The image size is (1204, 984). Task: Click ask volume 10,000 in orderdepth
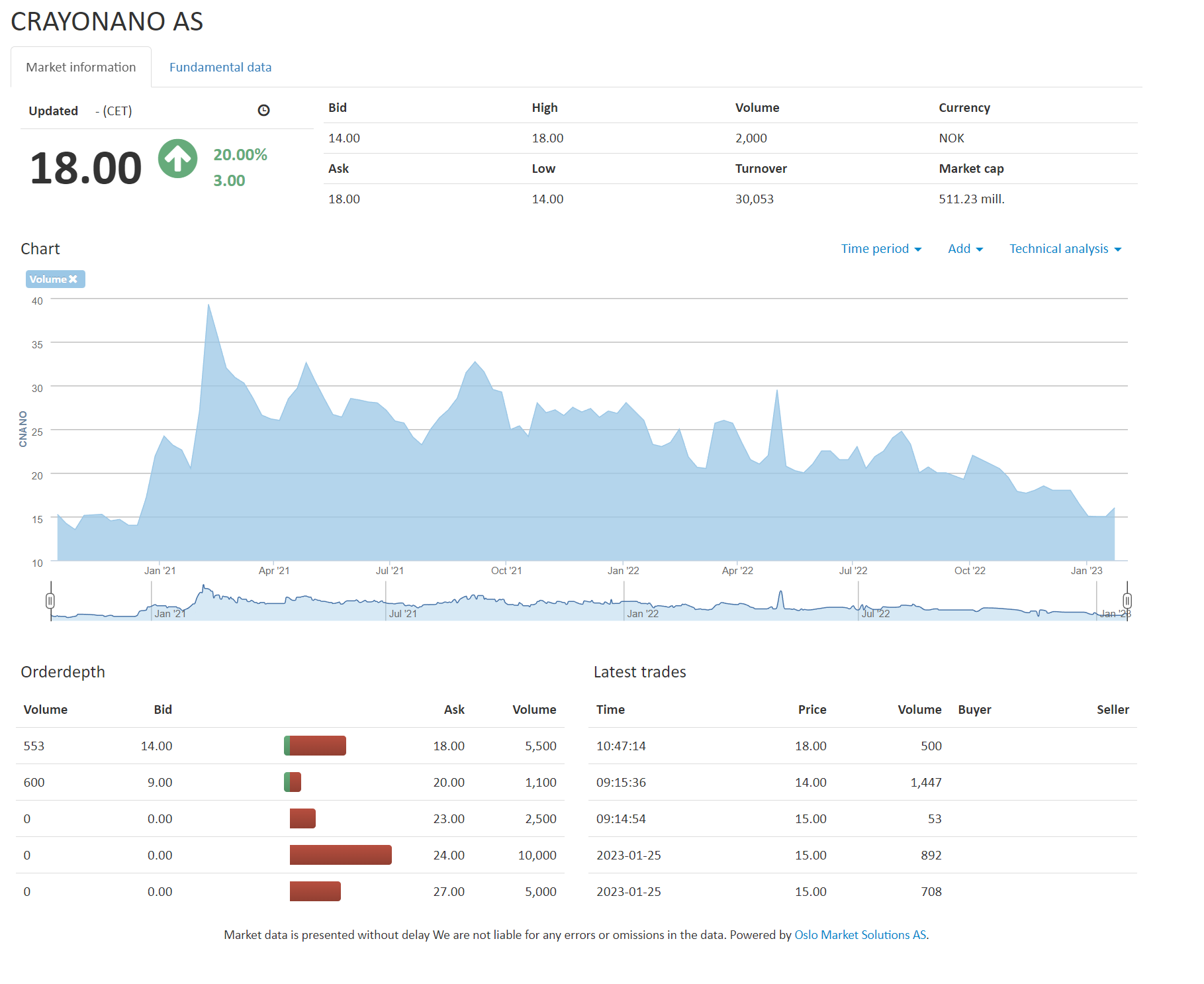(x=537, y=855)
